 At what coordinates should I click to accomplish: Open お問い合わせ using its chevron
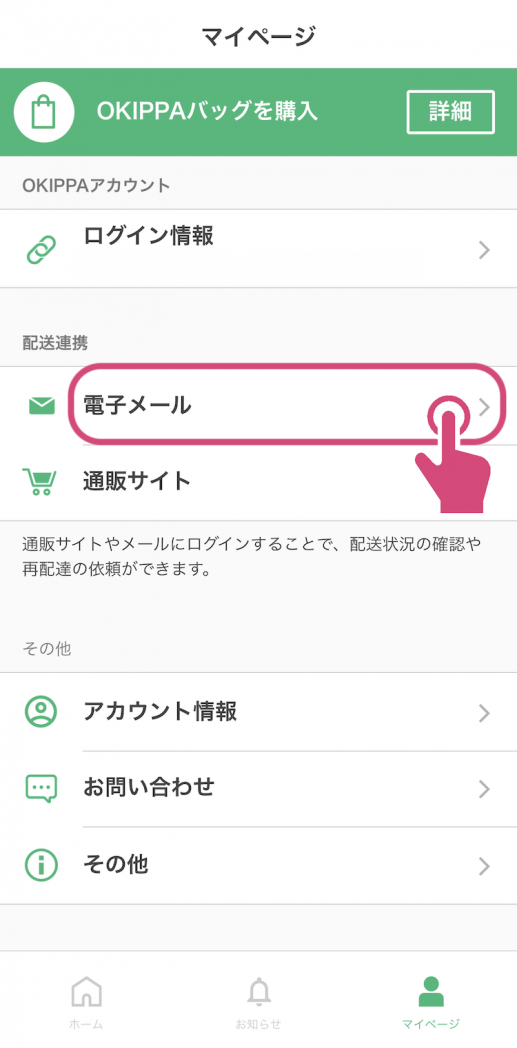click(x=485, y=789)
